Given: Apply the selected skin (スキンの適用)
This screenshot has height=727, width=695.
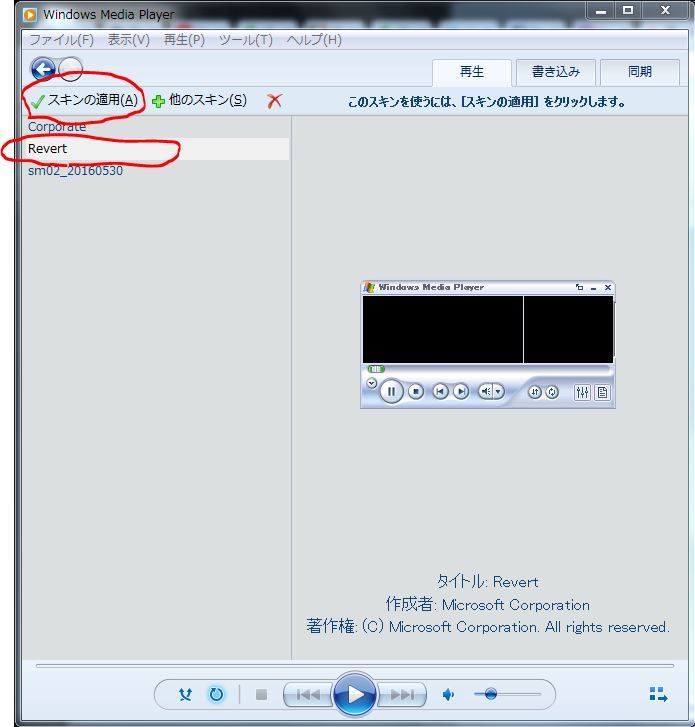Looking at the screenshot, I should click(84, 100).
